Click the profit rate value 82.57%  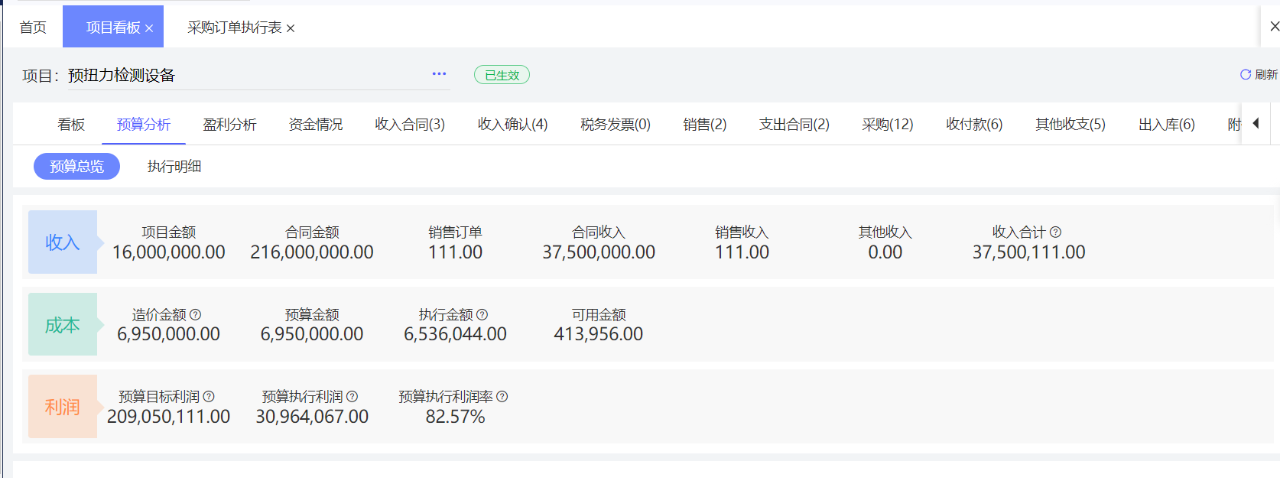(x=455, y=417)
